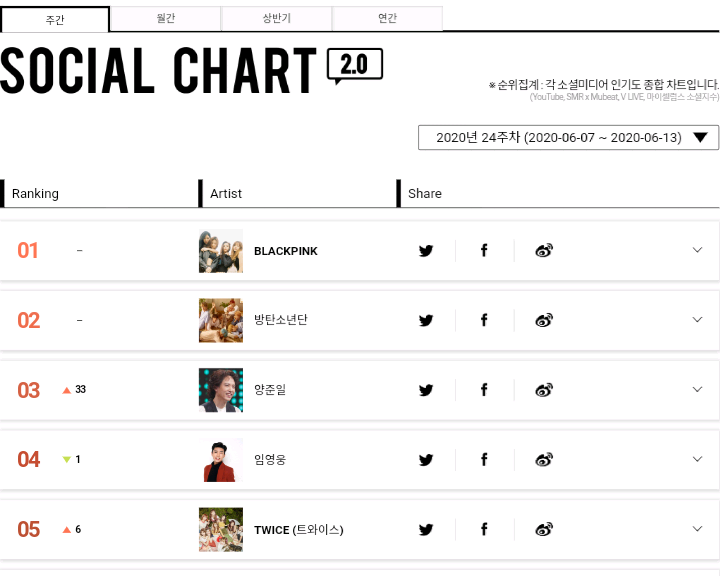Click the 임영웅 artist thumbnail
The image size is (720, 576).
tap(221, 460)
